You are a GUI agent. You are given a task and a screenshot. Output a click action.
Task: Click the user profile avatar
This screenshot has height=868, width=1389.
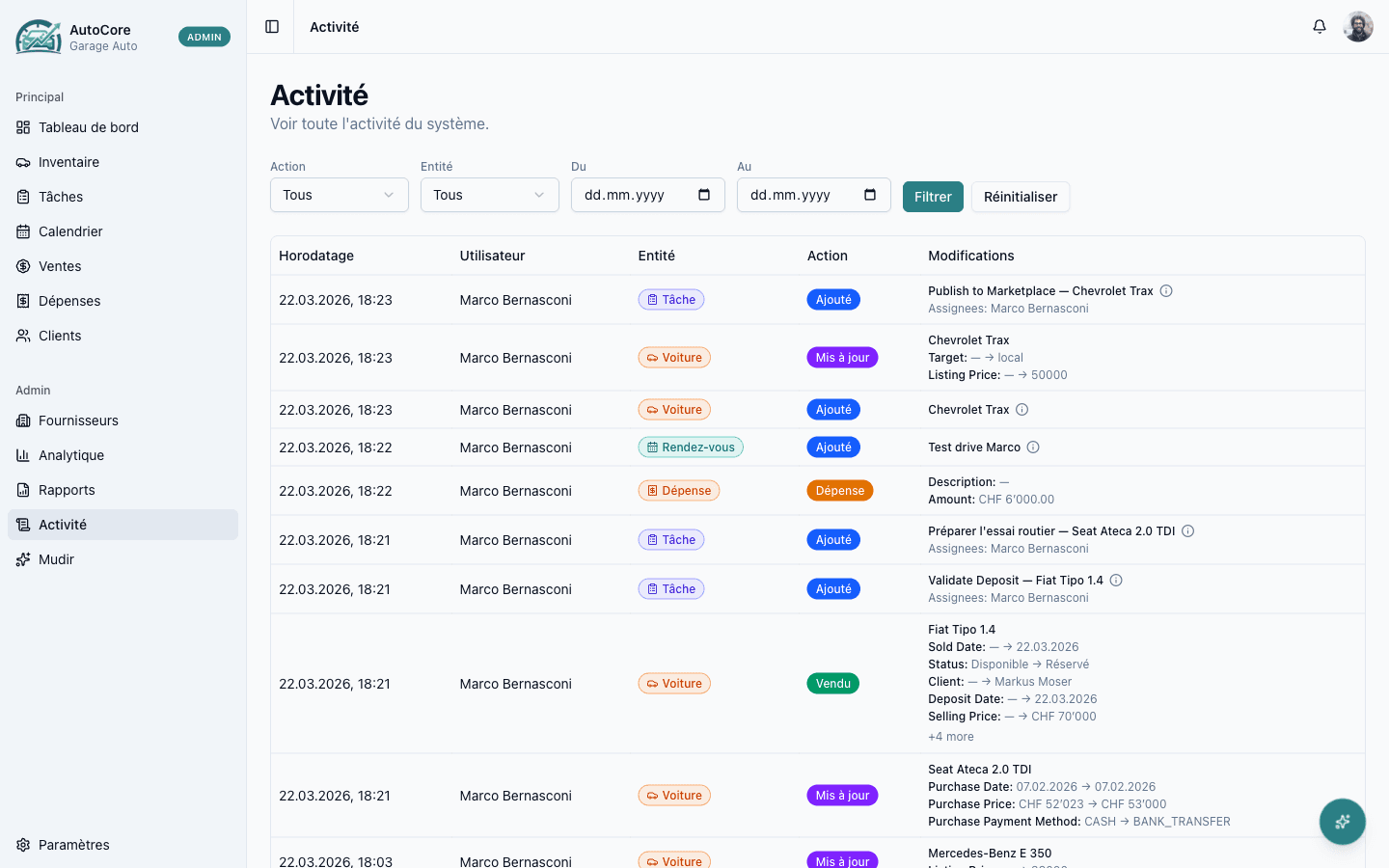tap(1358, 27)
